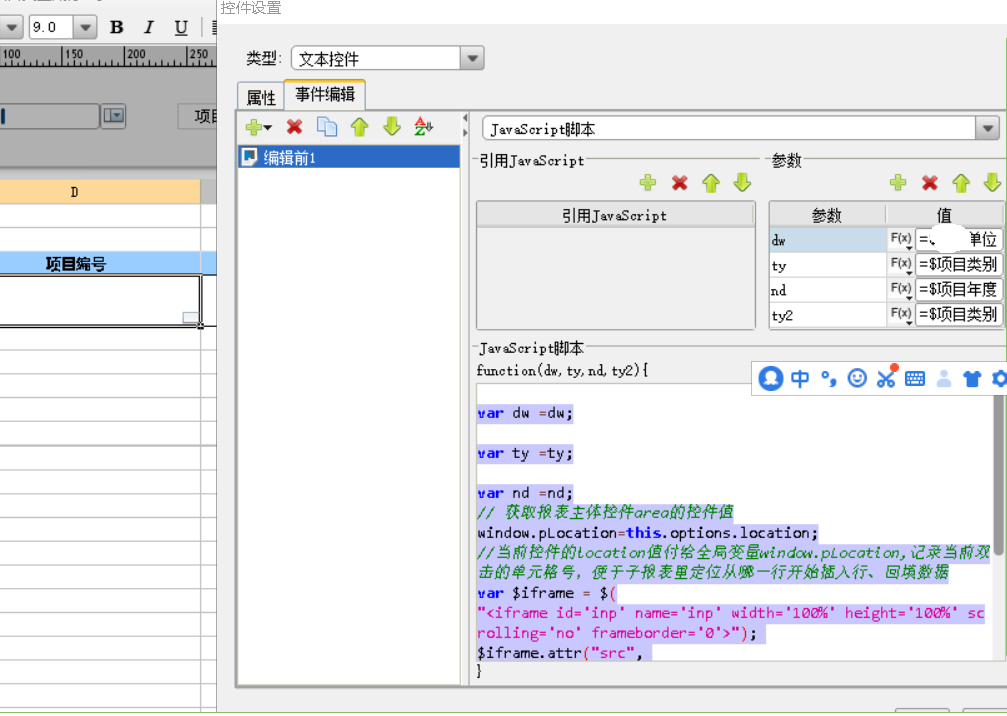This screenshot has width=1007, height=716.
Task: Click into the JavaScript code editor
Action: tap(735, 522)
